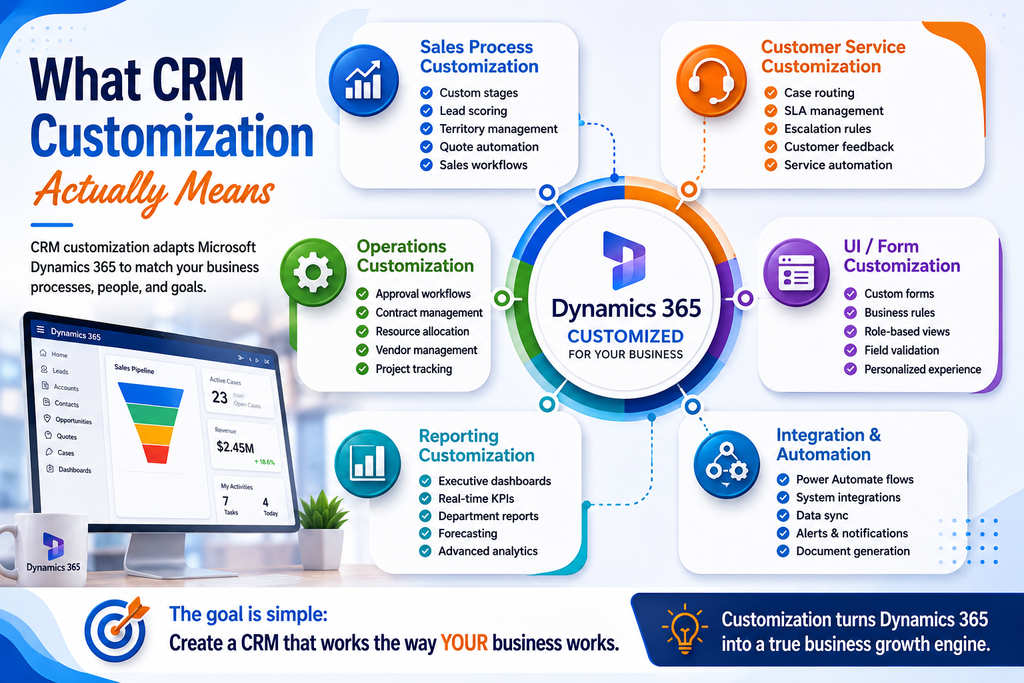Image resolution: width=1024 pixels, height=683 pixels.
Task: Click the UI / Form Customization heading
Action: tap(902, 256)
